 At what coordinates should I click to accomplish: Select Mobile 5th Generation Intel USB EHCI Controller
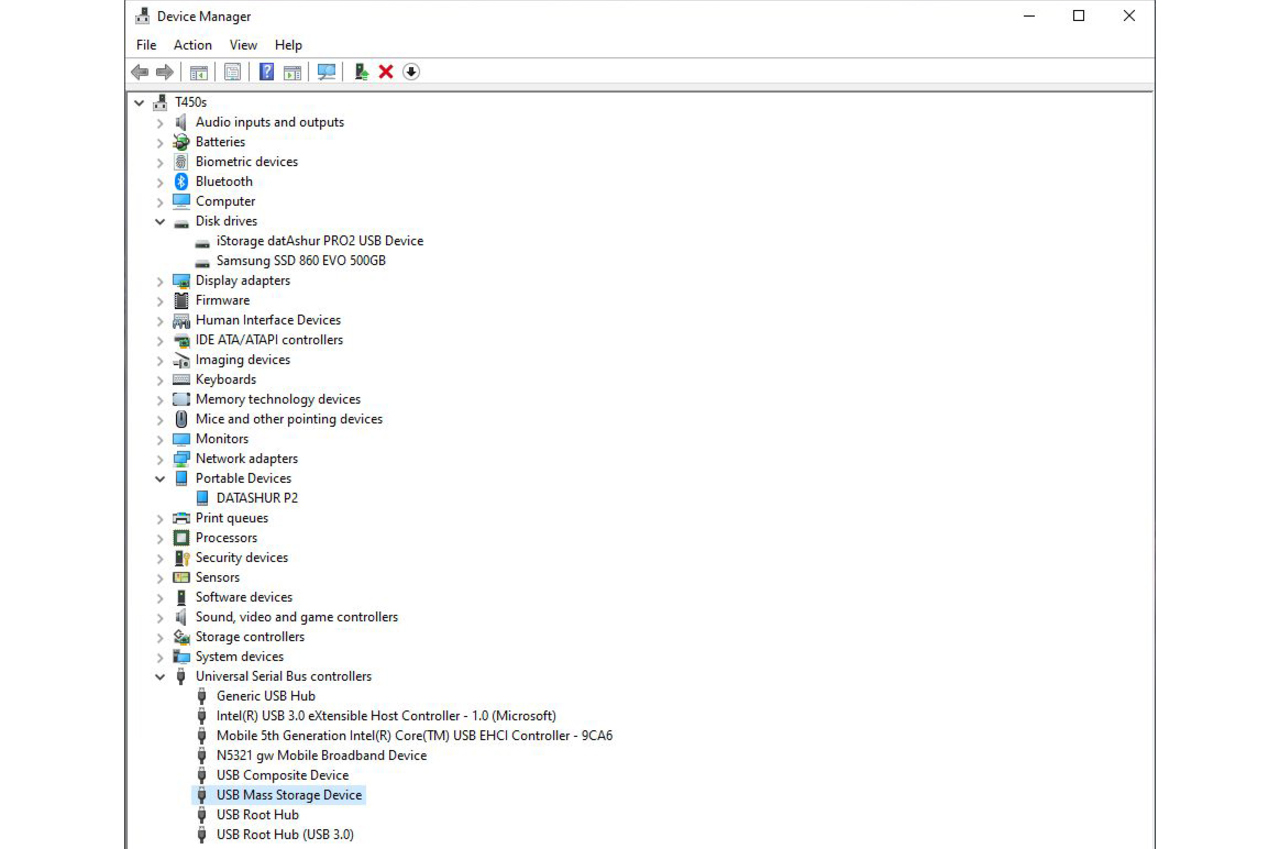click(x=414, y=736)
